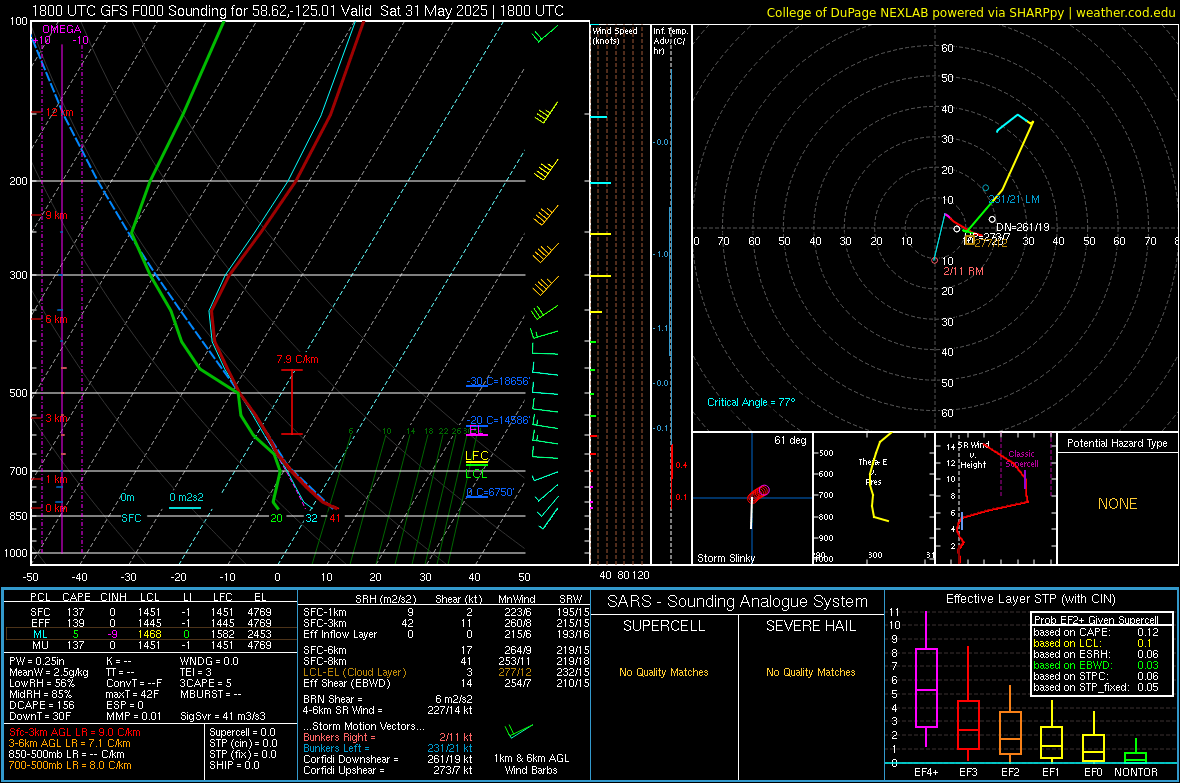The image size is (1180, 783).
Task: Select the ML parcel row
Action: [x=150, y=634]
